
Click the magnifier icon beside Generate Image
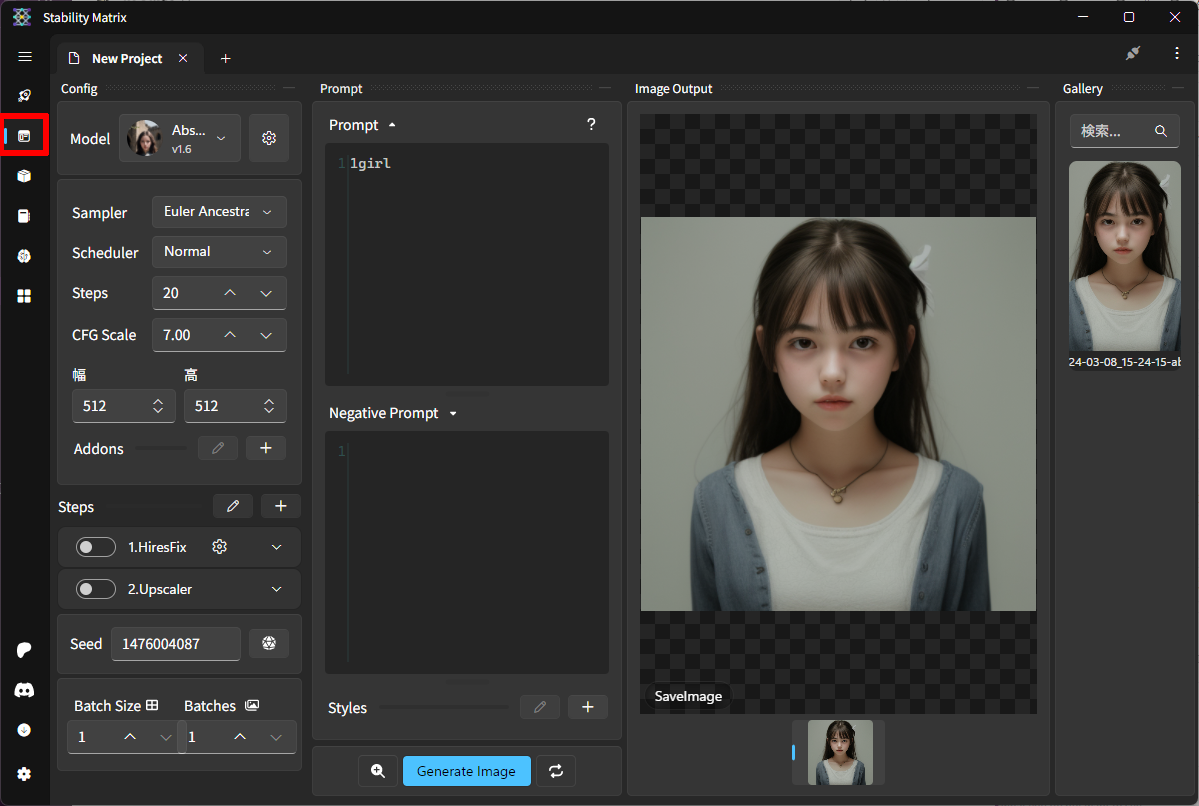tap(378, 771)
